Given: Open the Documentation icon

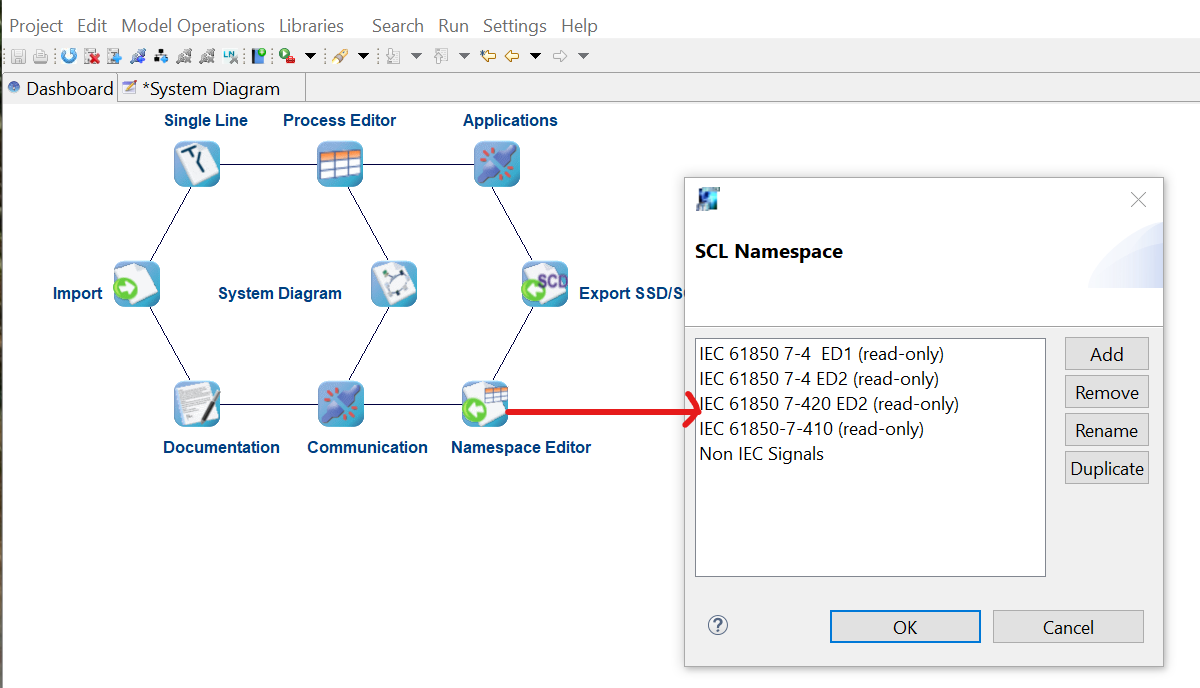Looking at the screenshot, I should pos(196,404).
